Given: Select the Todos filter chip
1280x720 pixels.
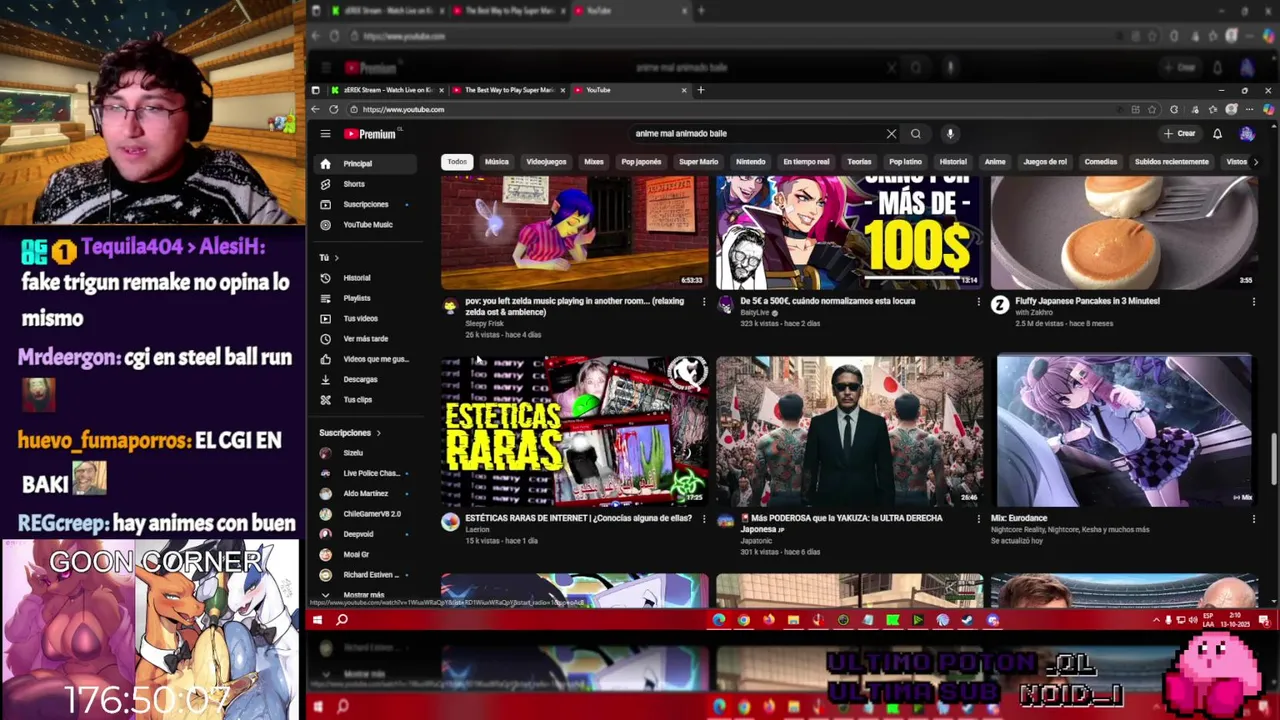Looking at the screenshot, I should [x=457, y=162].
